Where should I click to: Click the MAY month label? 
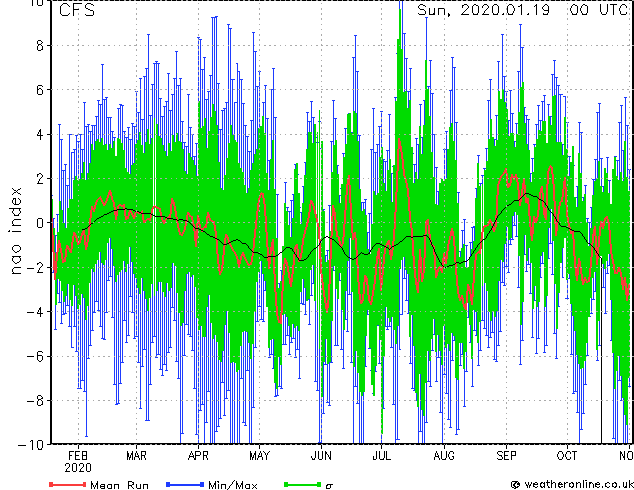click(x=259, y=456)
